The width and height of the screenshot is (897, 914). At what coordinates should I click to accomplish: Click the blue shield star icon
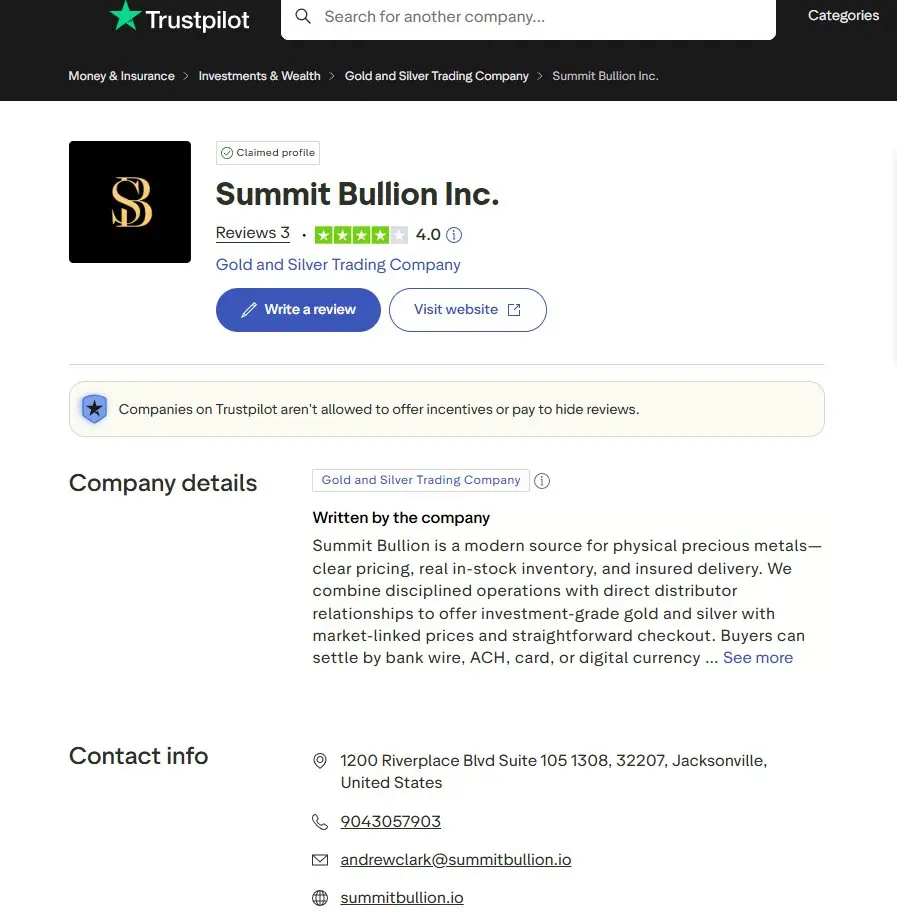(94, 408)
